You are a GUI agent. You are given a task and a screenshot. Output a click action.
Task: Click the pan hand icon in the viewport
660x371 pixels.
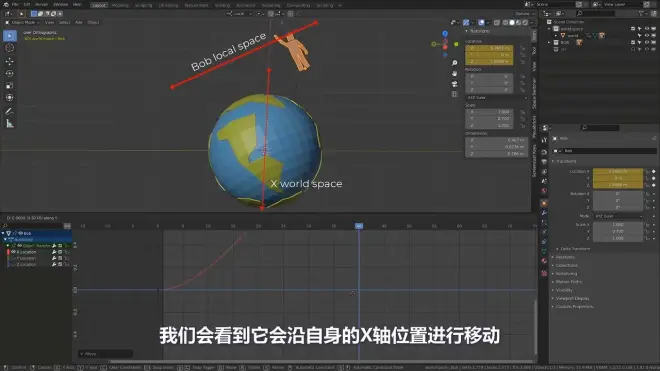[455, 73]
